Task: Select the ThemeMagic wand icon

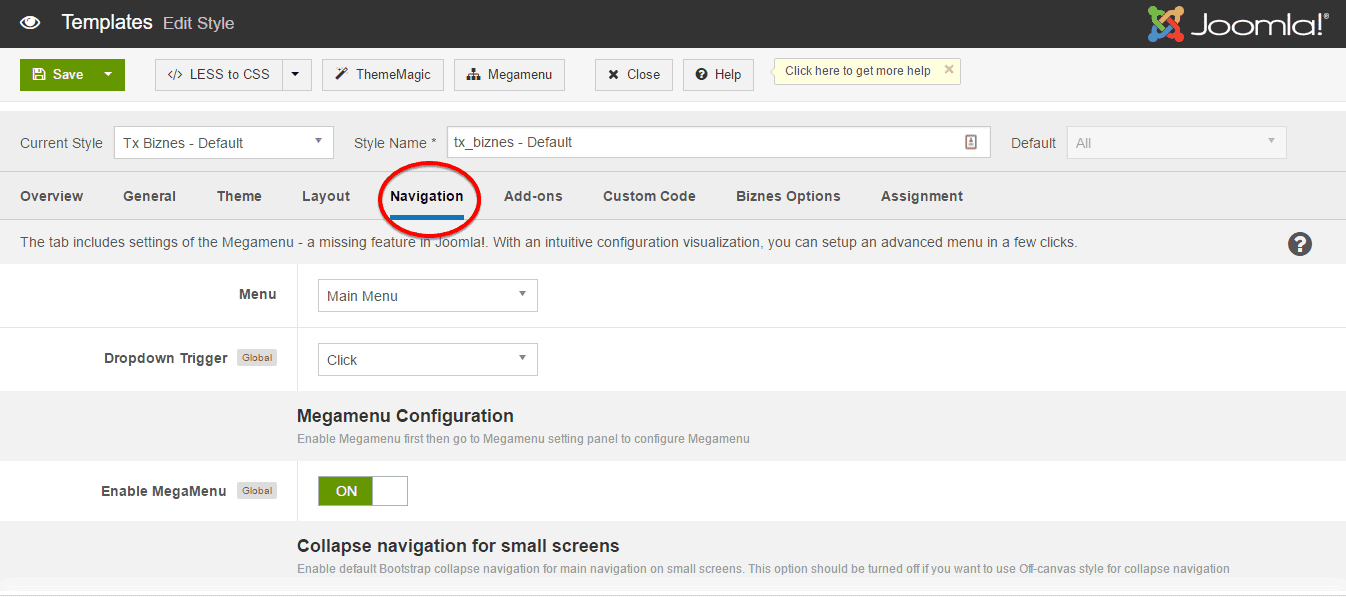Action: click(x=341, y=74)
